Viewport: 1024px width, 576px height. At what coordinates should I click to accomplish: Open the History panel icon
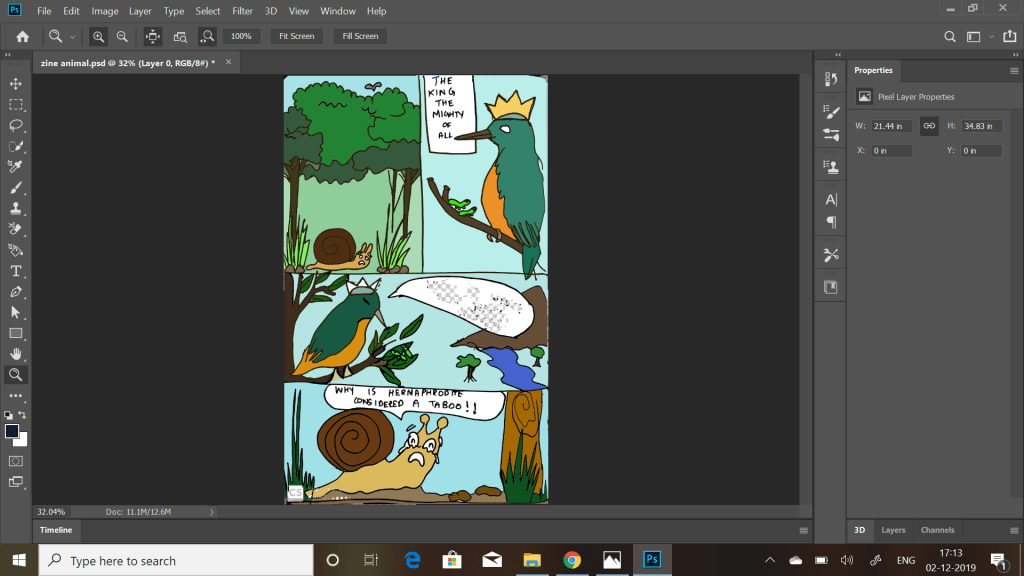(x=830, y=79)
